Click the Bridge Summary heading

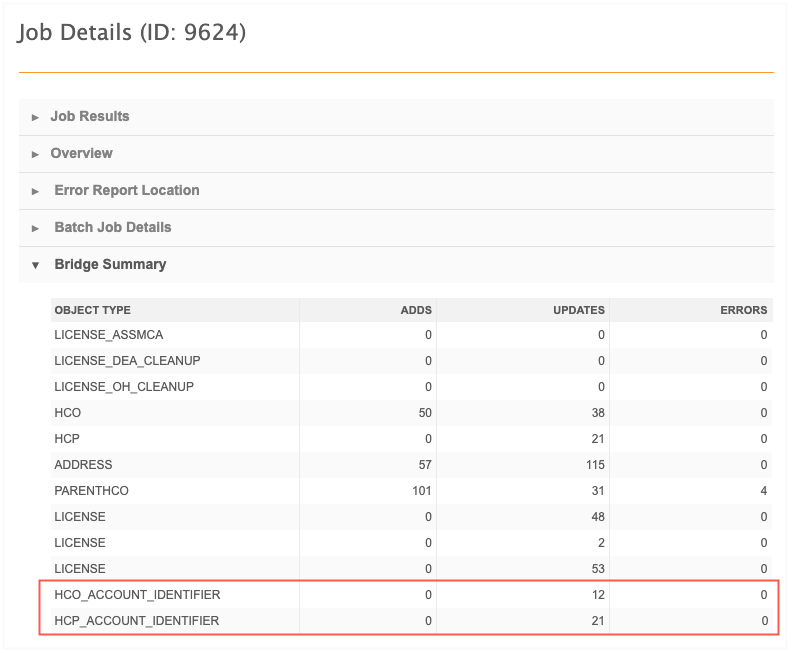(110, 264)
